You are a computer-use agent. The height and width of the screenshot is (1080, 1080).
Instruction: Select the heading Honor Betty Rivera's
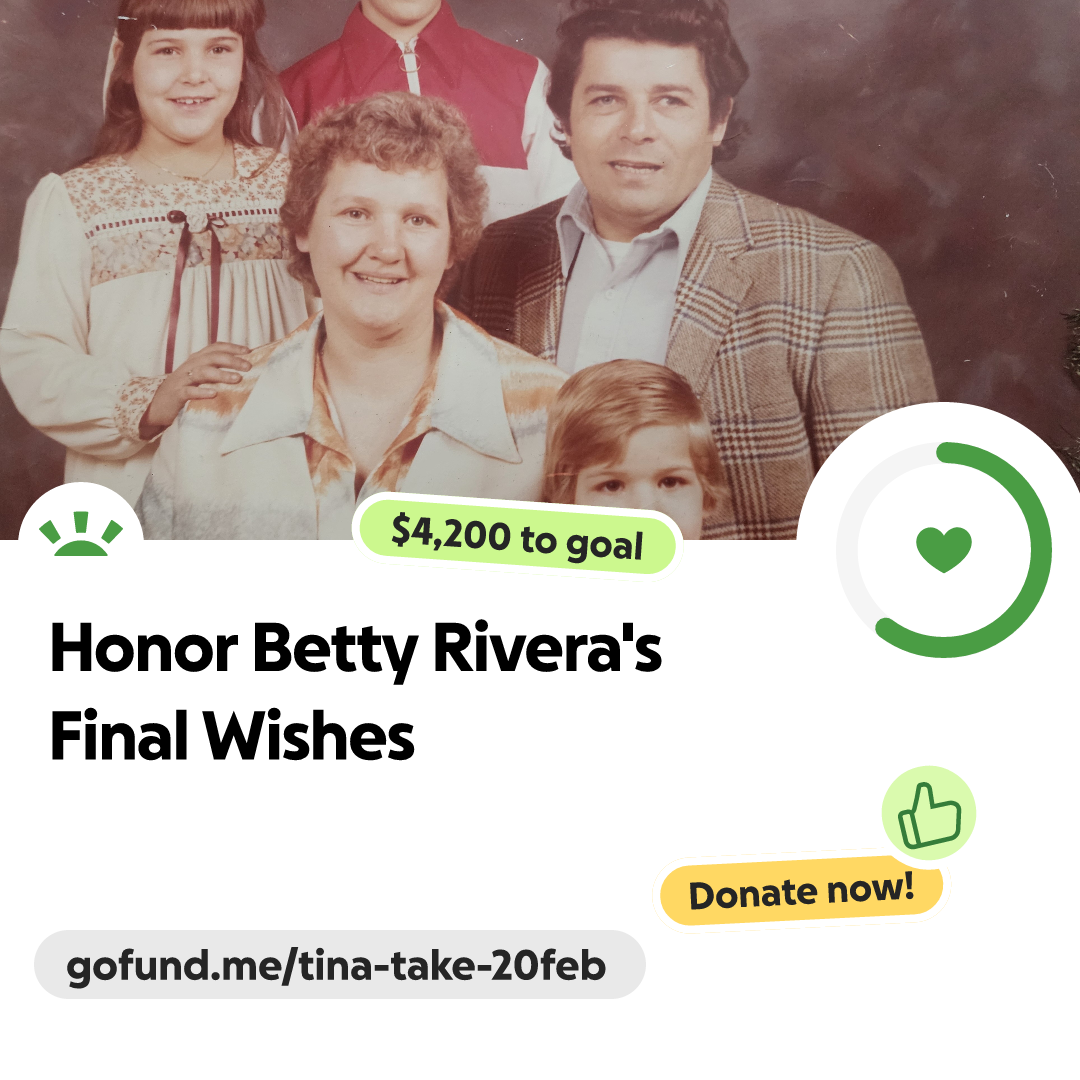(x=355, y=648)
